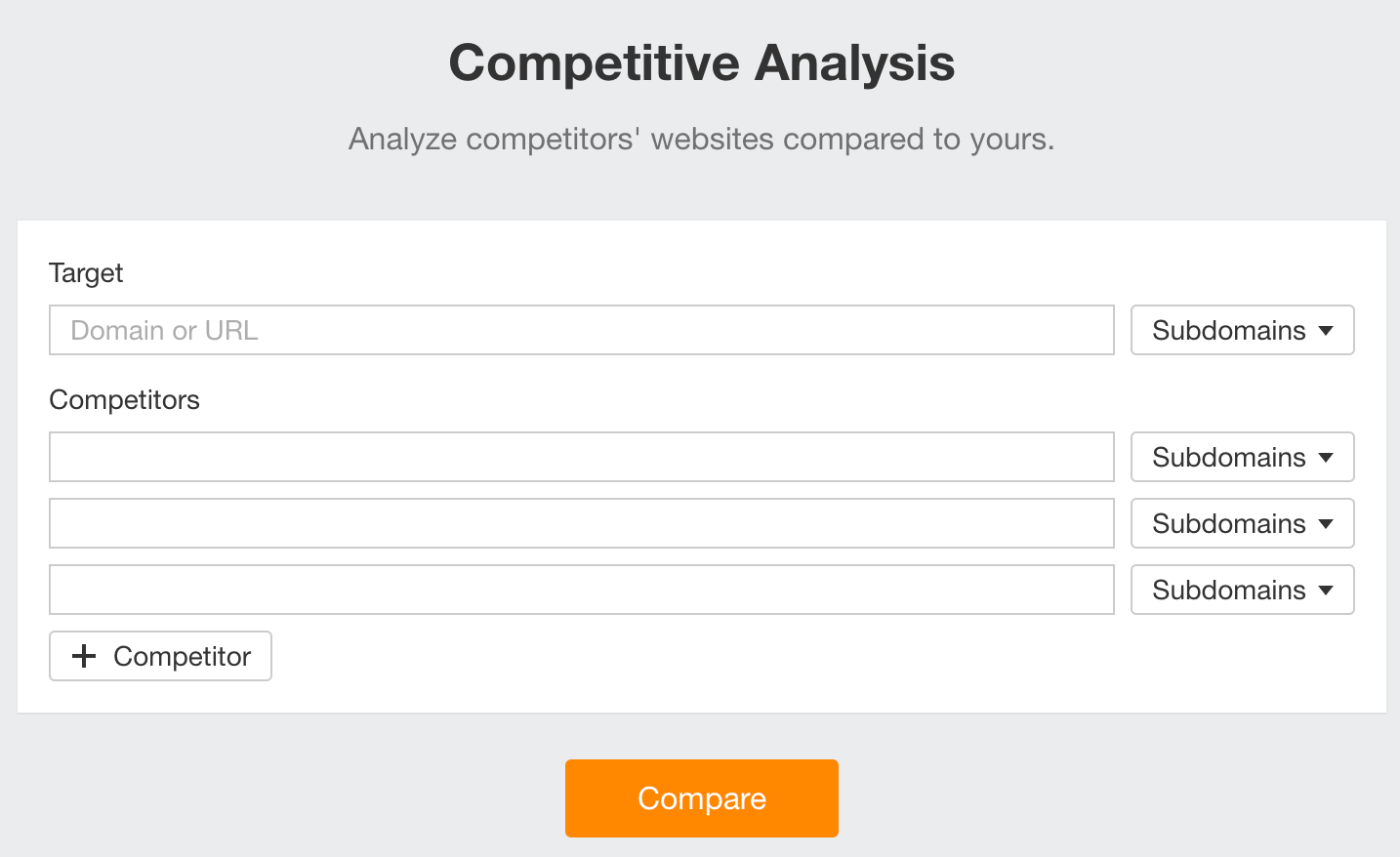Click the Competitive Analysis heading
This screenshot has width=1400, height=857.
701,63
